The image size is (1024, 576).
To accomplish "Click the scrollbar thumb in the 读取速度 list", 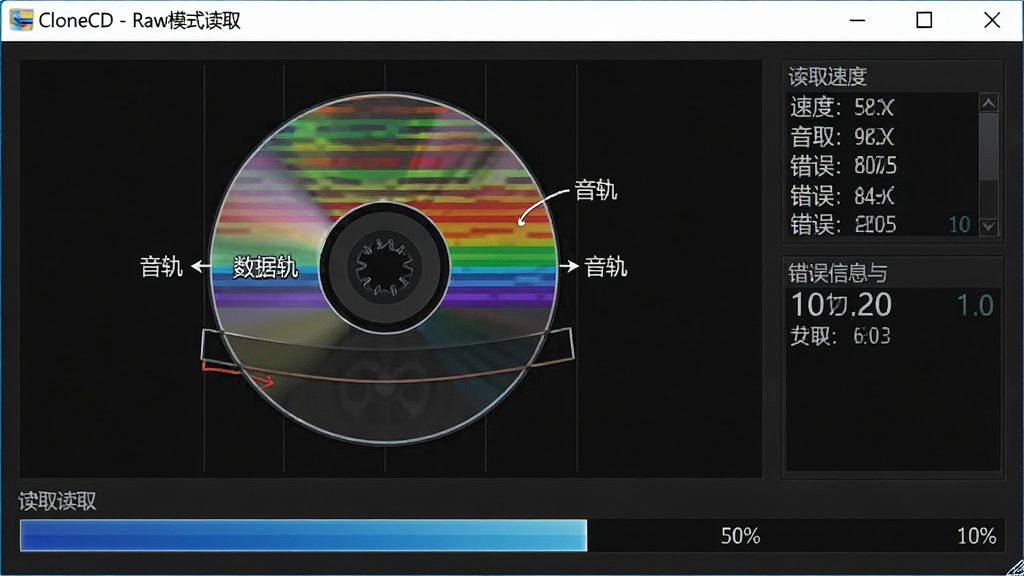I will point(989,146).
